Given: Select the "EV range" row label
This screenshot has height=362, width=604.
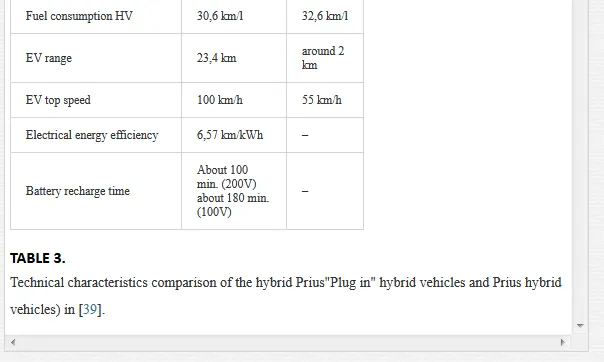Looking at the screenshot, I should 96,58.
